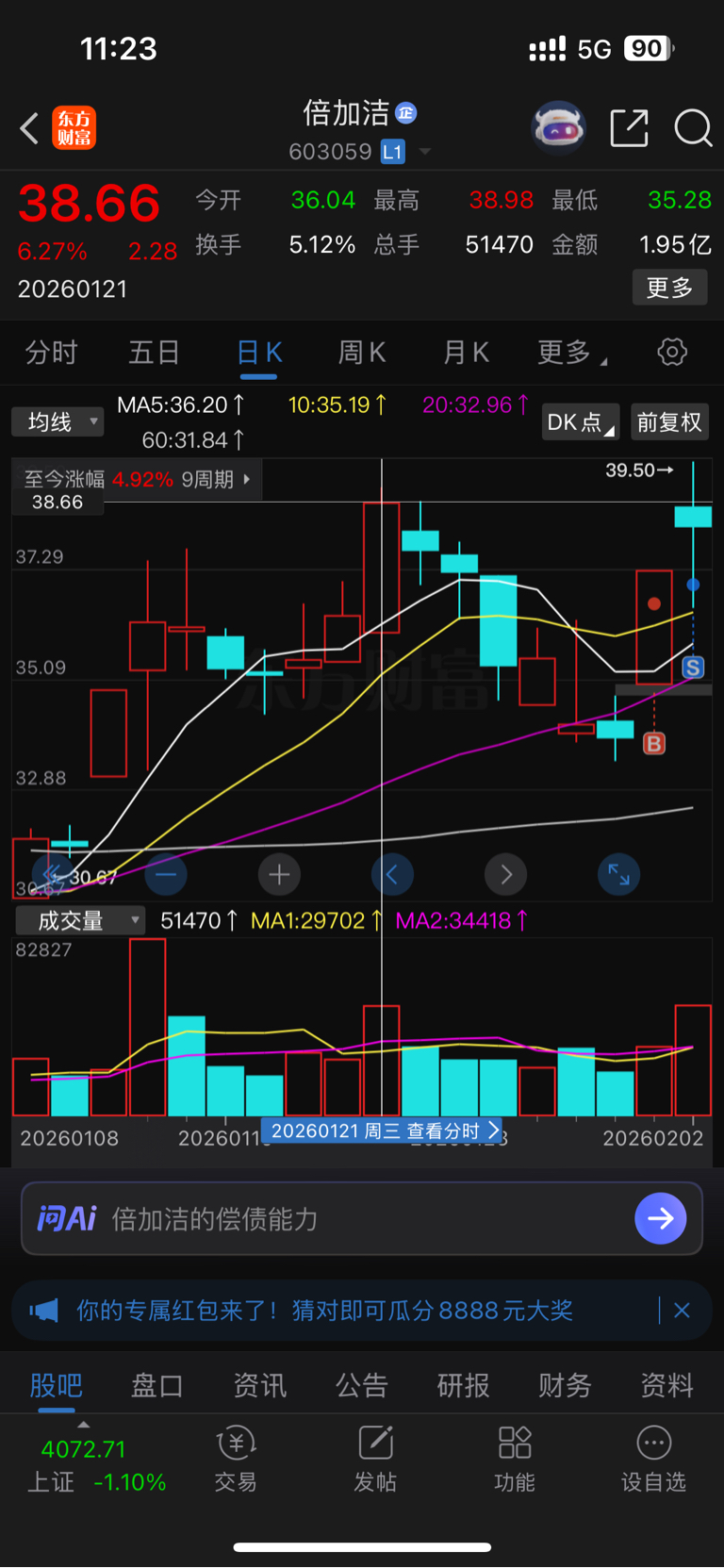Viewport: 724px width, 1568px height.
Task: Tap the magenta 20:32.96 MA value
Action: [x=476, y=404]
